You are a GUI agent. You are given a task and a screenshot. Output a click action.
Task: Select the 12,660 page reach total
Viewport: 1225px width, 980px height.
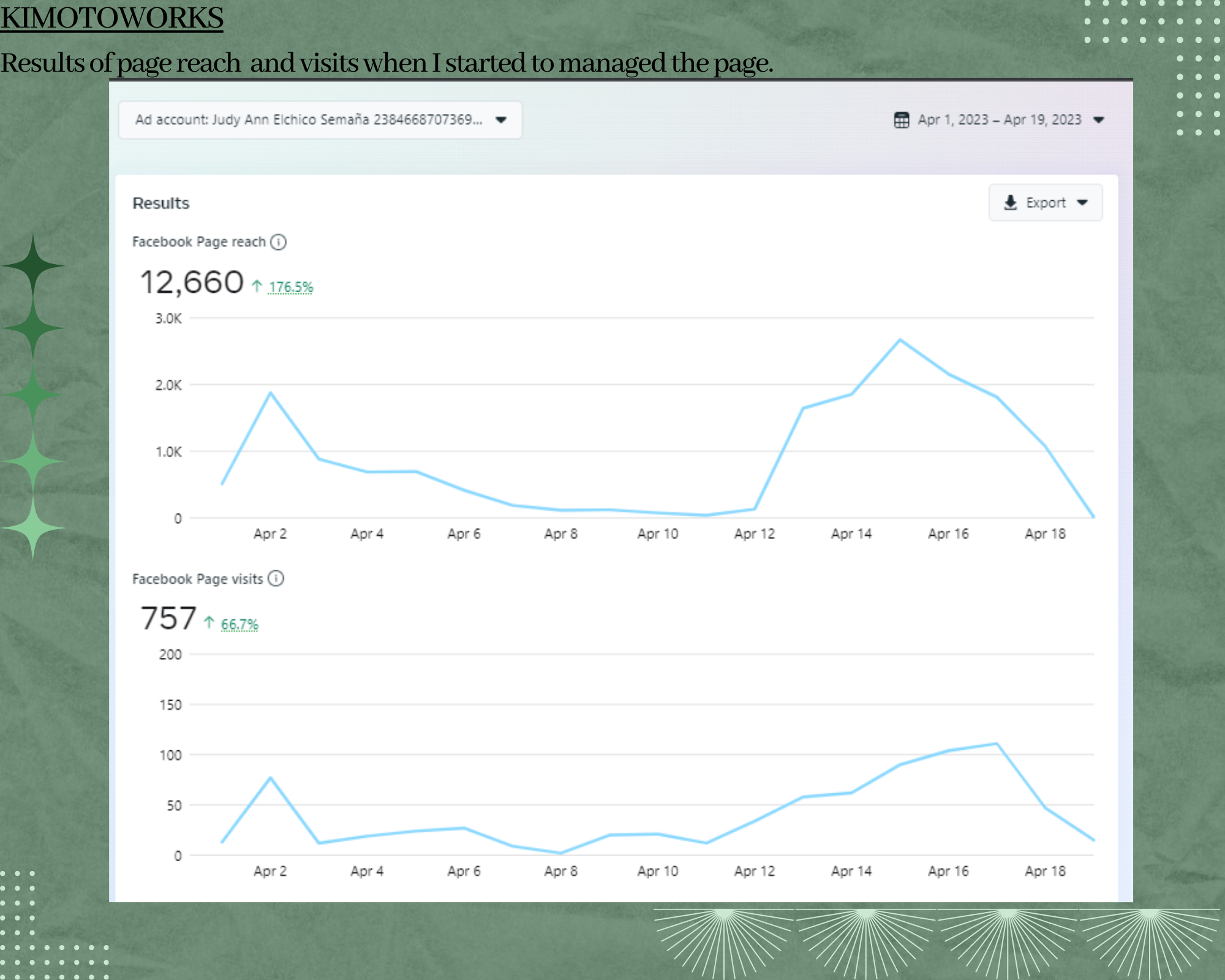(x=192, y=282)
